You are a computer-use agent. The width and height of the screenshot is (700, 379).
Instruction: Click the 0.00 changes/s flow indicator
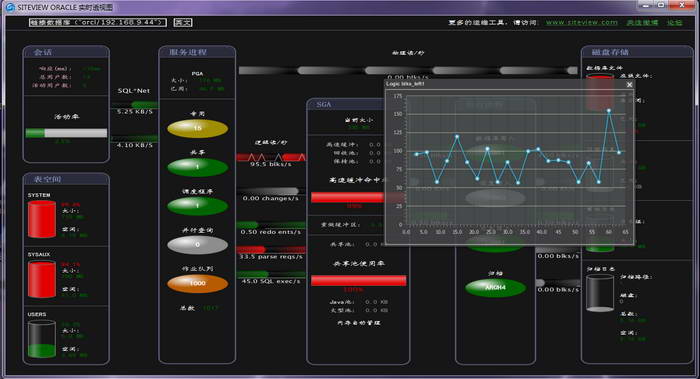click(271, 192)
